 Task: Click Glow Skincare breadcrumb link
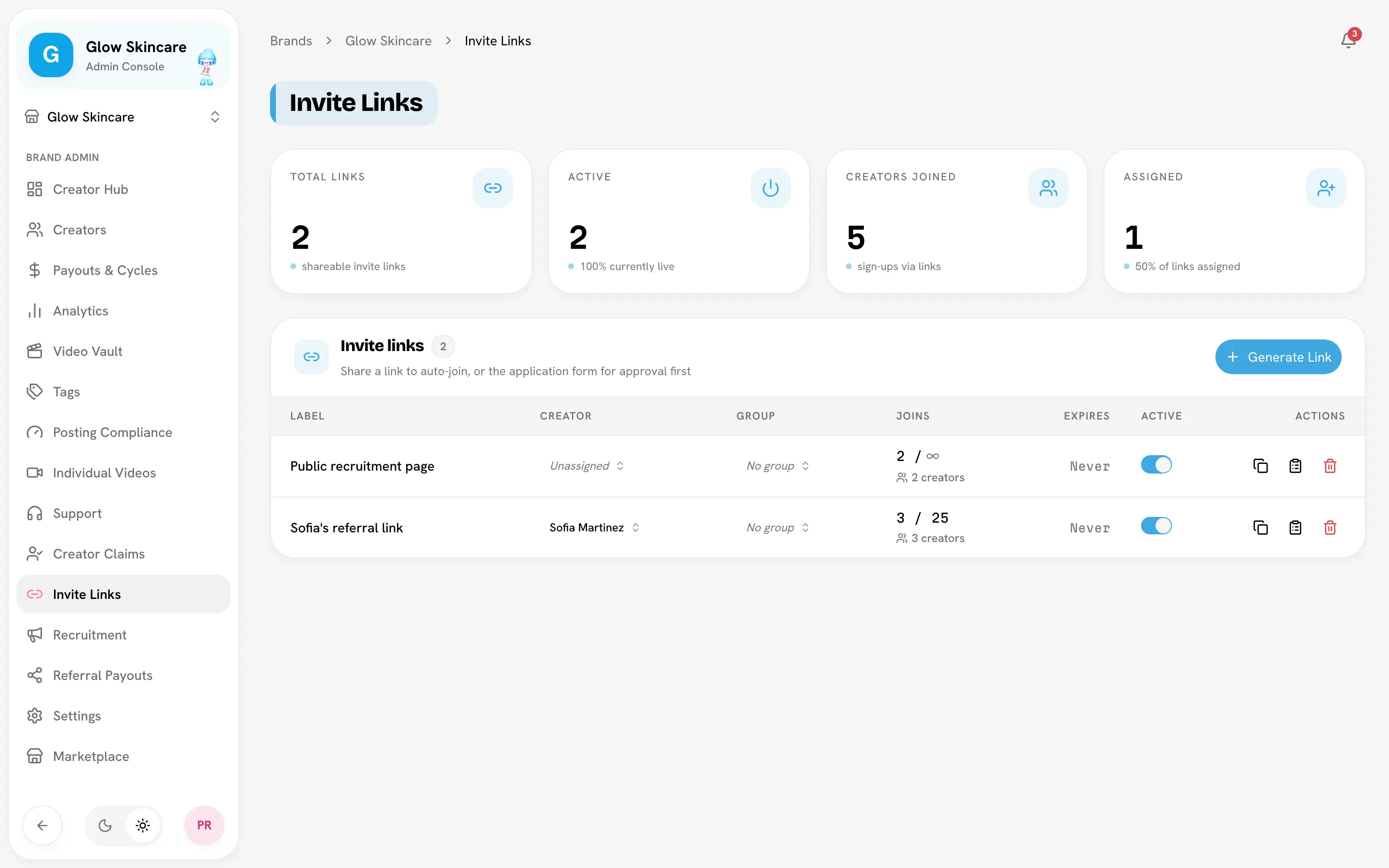click(388, 41)
